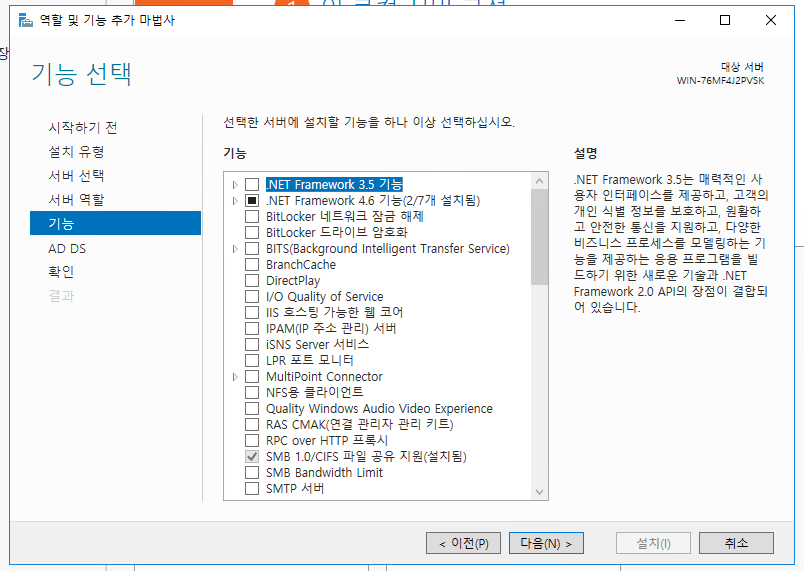Image resolution: width=804 pixels, height=571 pixels.
Task: Click the 다음(N) button
Action: (546, 543)
